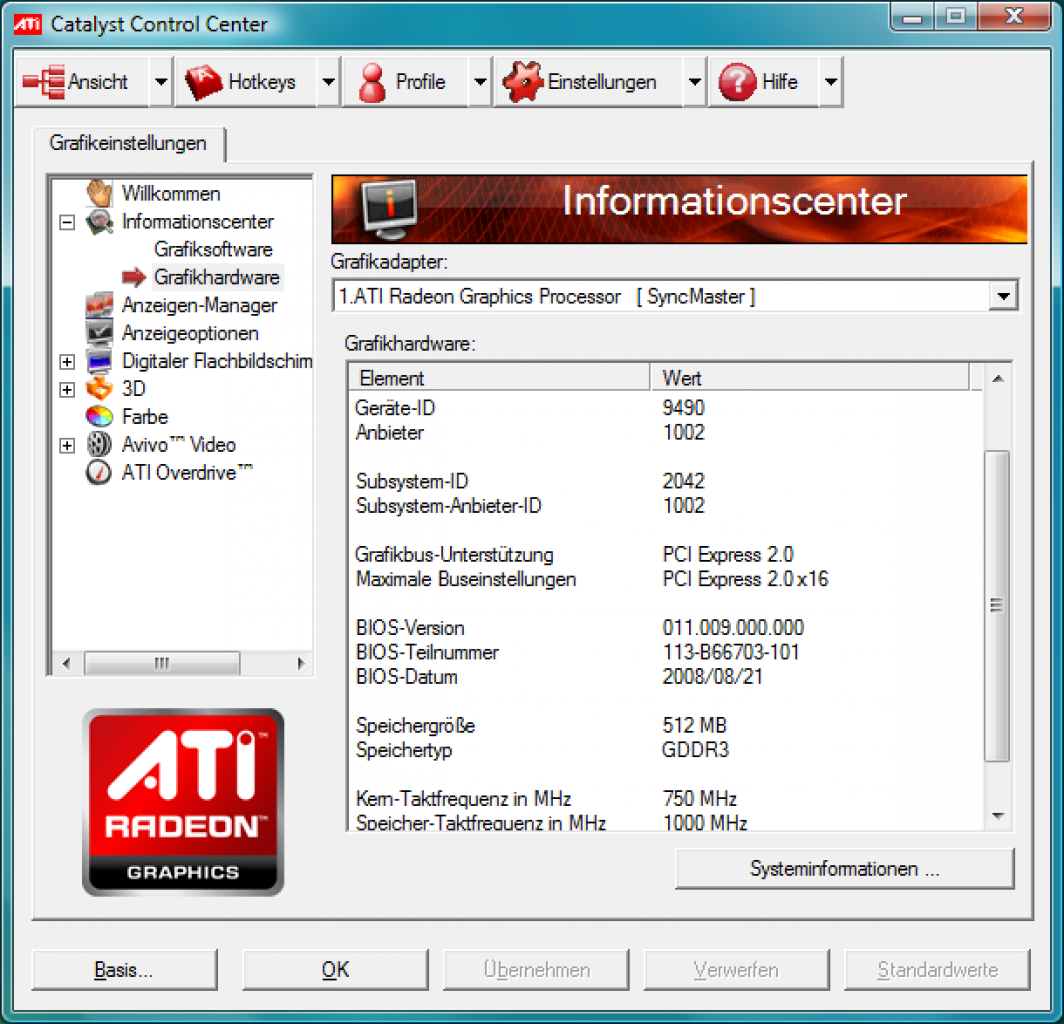The height and width of the screenshot is (1024, 1064).
Task: Click the ATI logo in title bar
Action: point(28,24)
